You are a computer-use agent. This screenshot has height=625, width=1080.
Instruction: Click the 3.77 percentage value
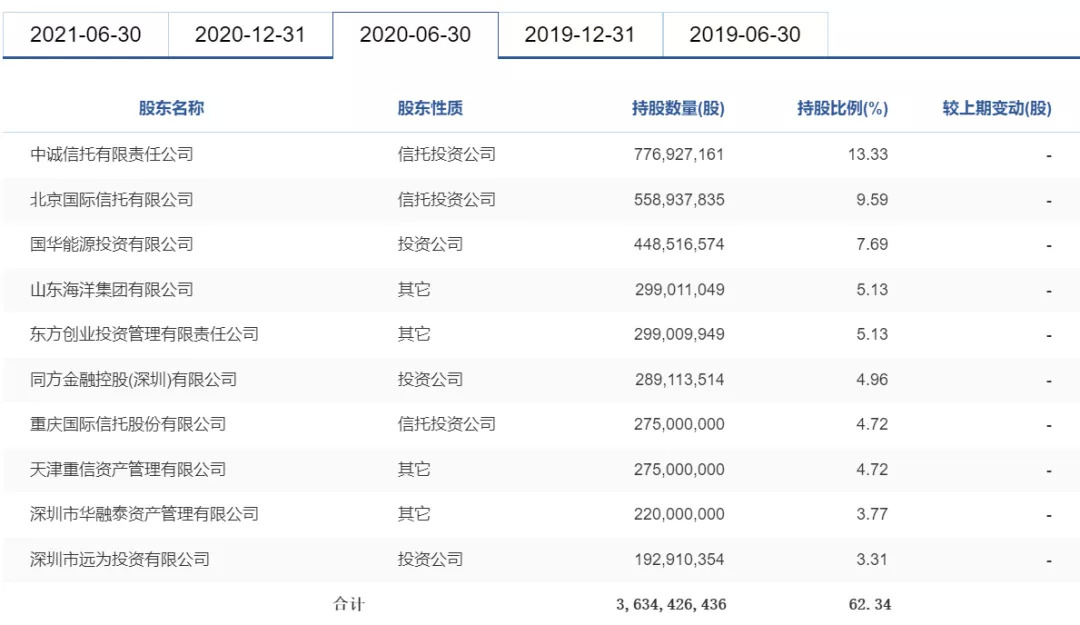pos(872,514)
